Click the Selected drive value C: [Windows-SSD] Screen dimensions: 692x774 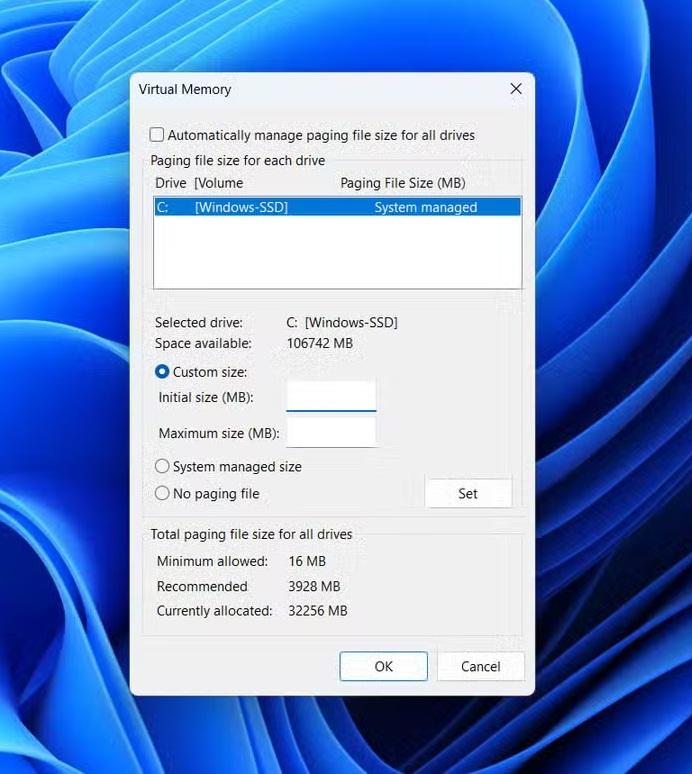[342, 322]
